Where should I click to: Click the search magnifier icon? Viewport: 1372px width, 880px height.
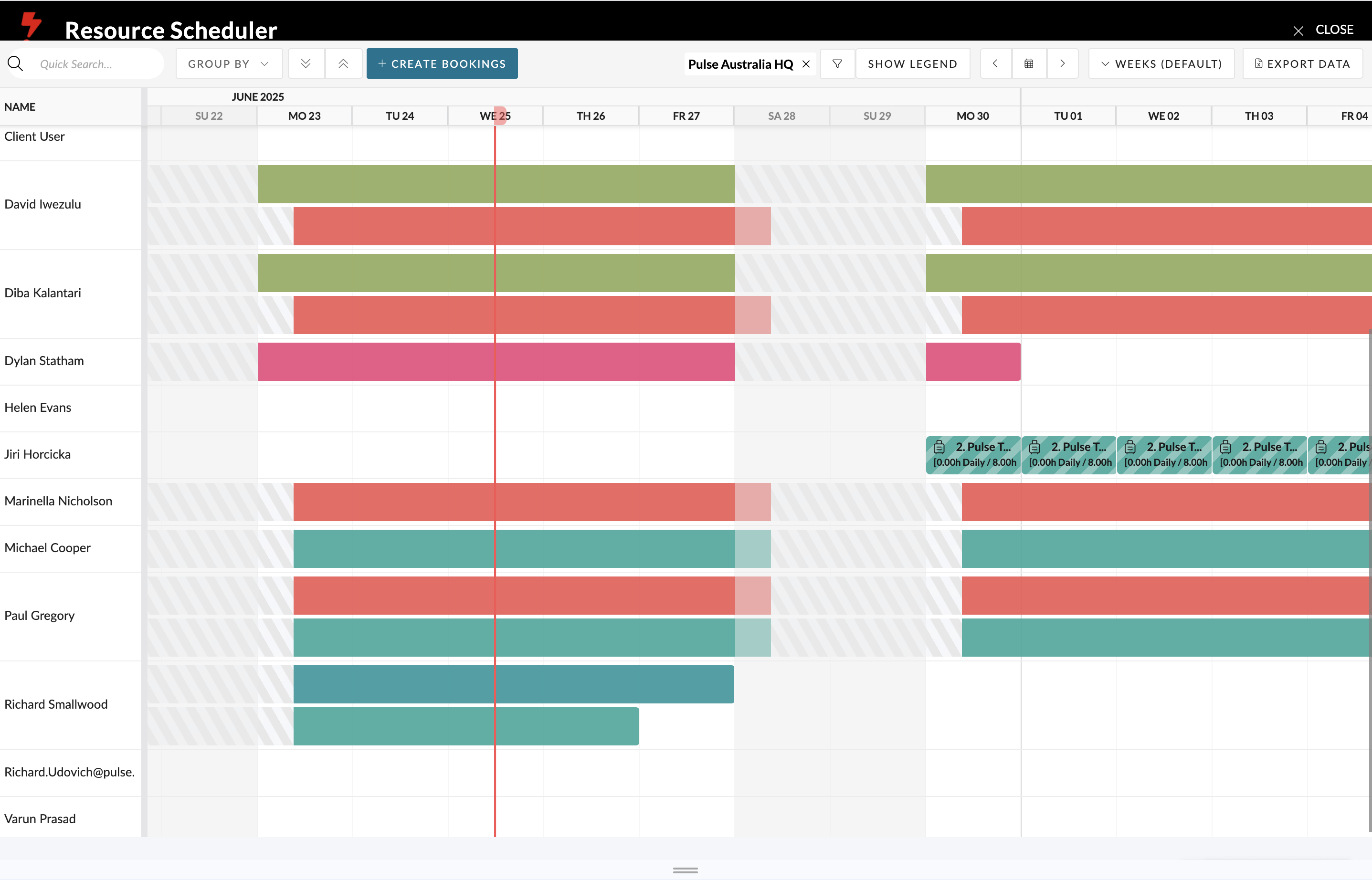15,63
